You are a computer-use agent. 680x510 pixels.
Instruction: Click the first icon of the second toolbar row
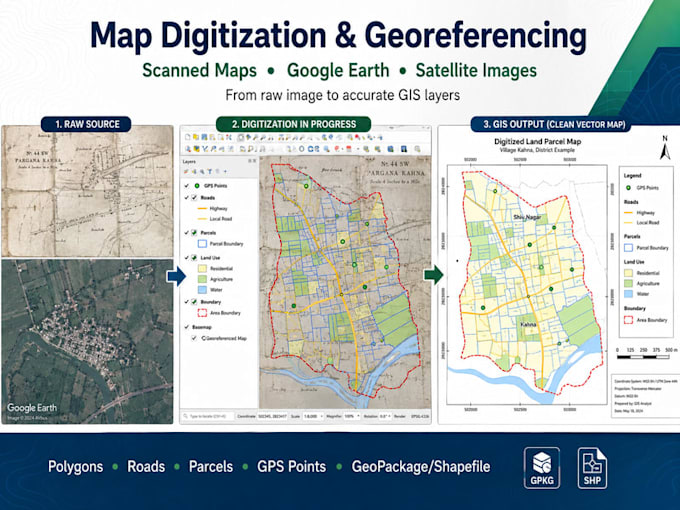(x=188, y=149)
